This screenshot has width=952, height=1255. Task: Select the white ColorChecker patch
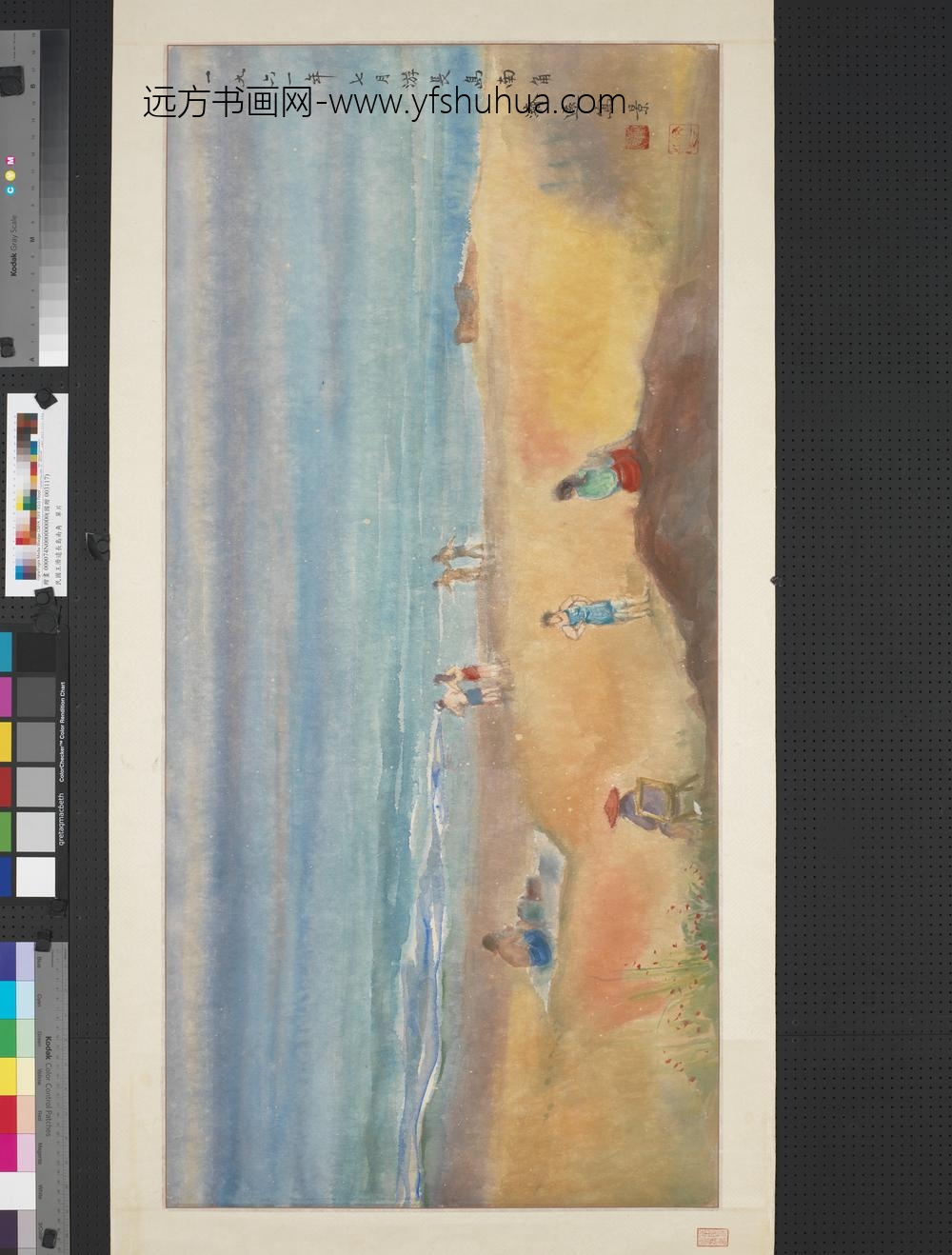pos(36,876)
